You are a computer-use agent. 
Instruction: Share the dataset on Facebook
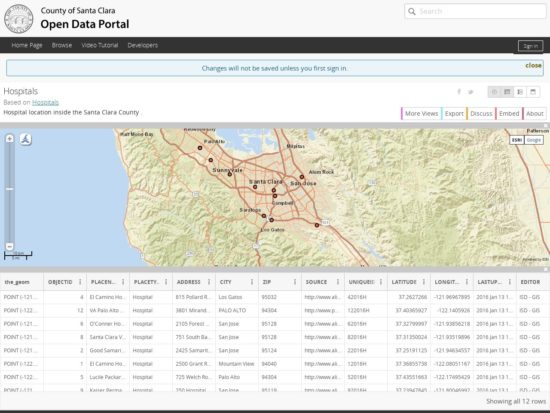[459, 92]
